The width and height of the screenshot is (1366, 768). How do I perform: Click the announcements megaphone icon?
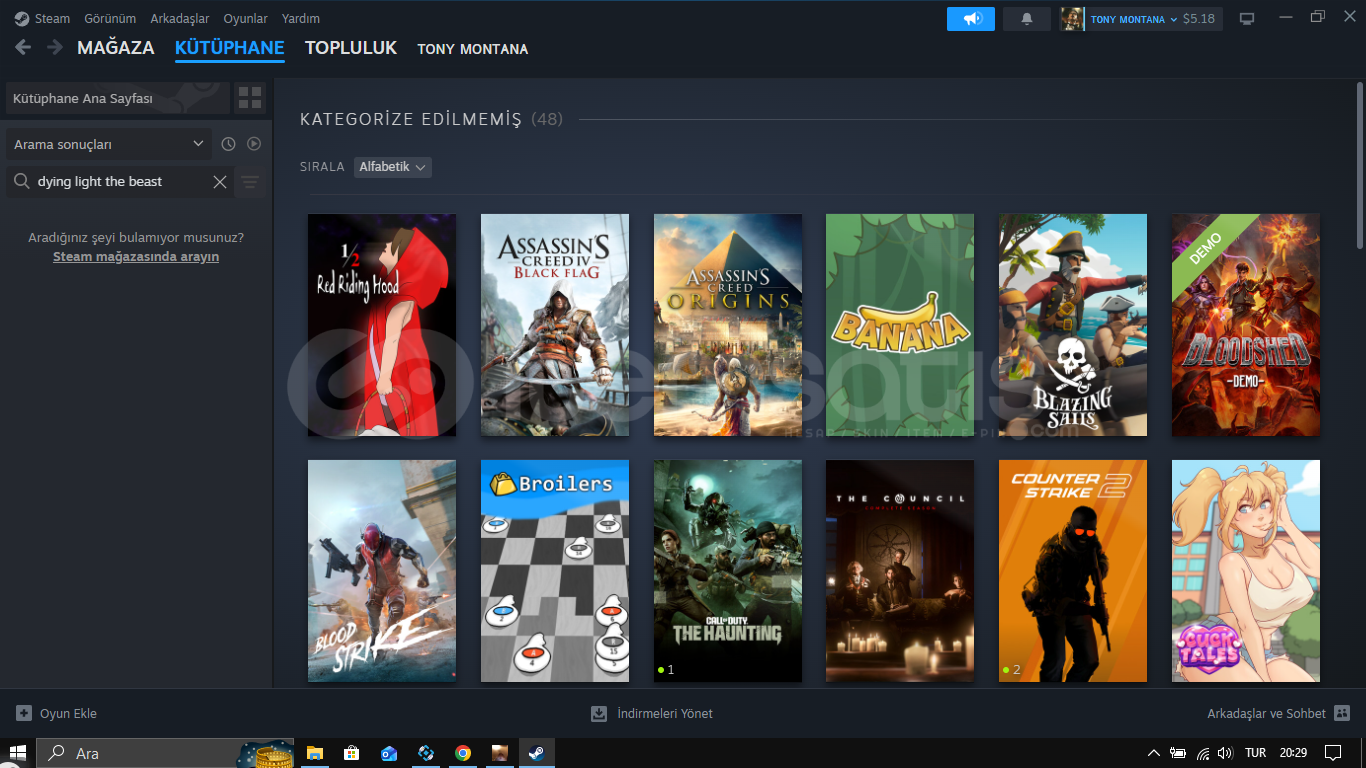click(x=970, y=19)
